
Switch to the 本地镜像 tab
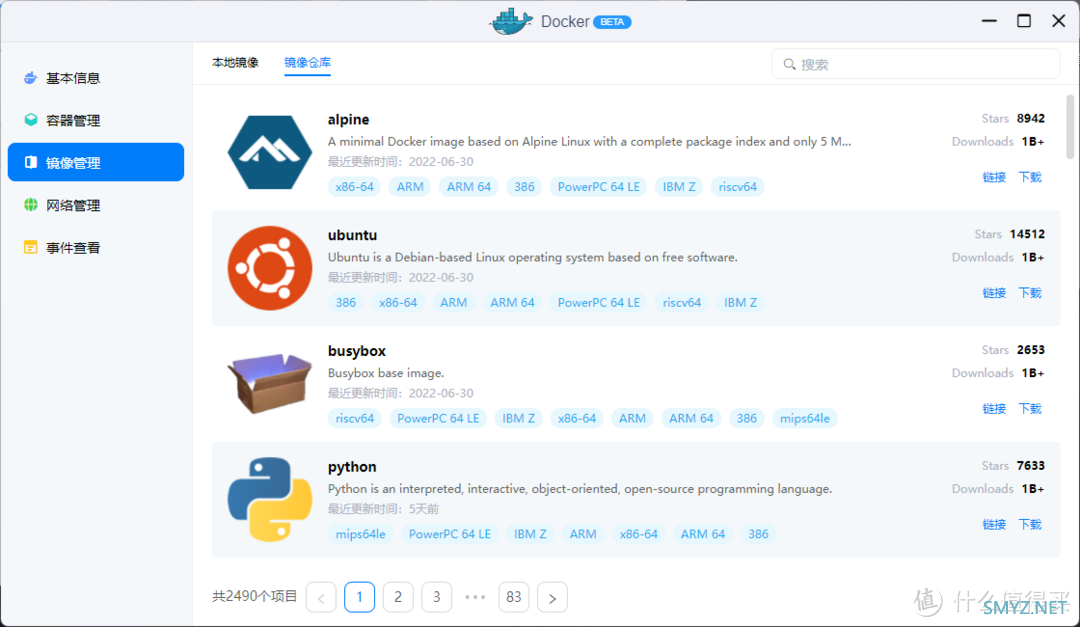pyautogui.click(x=236, y=63)
